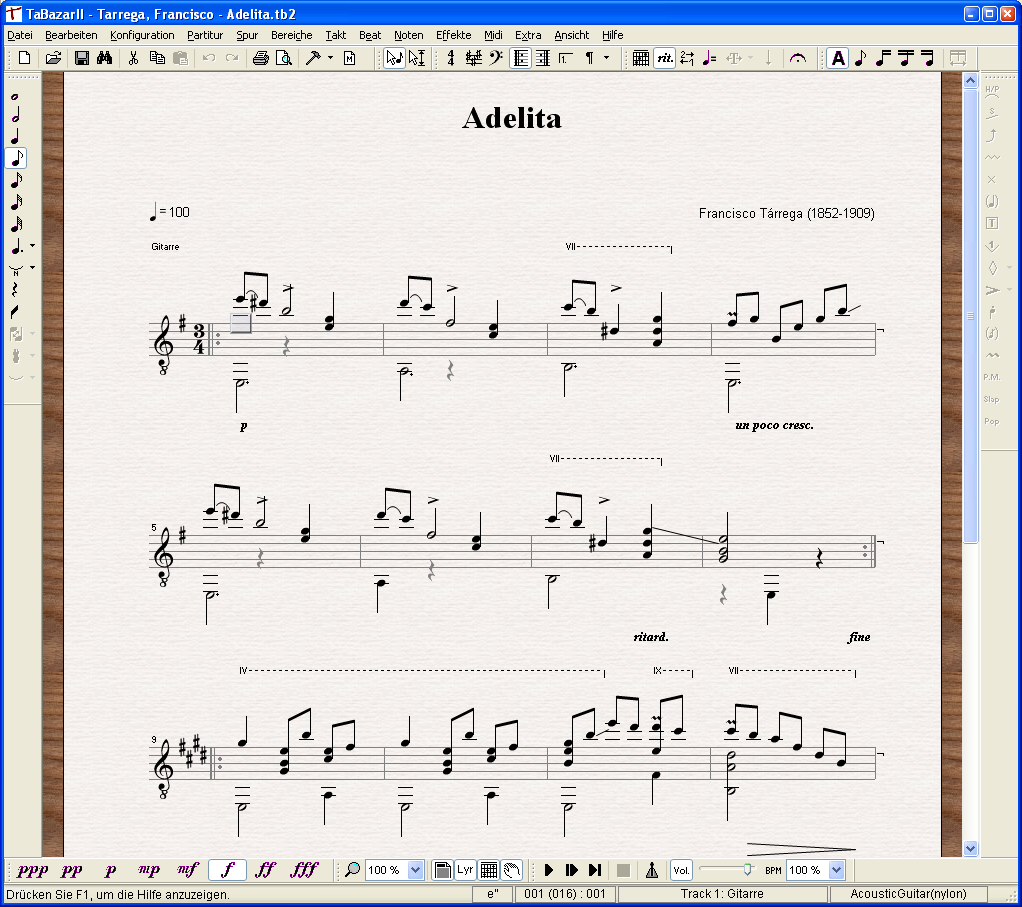Click the binoculars search icon
The height and width of the screenshot is (907, 1022).
click(x=104, y=58)
